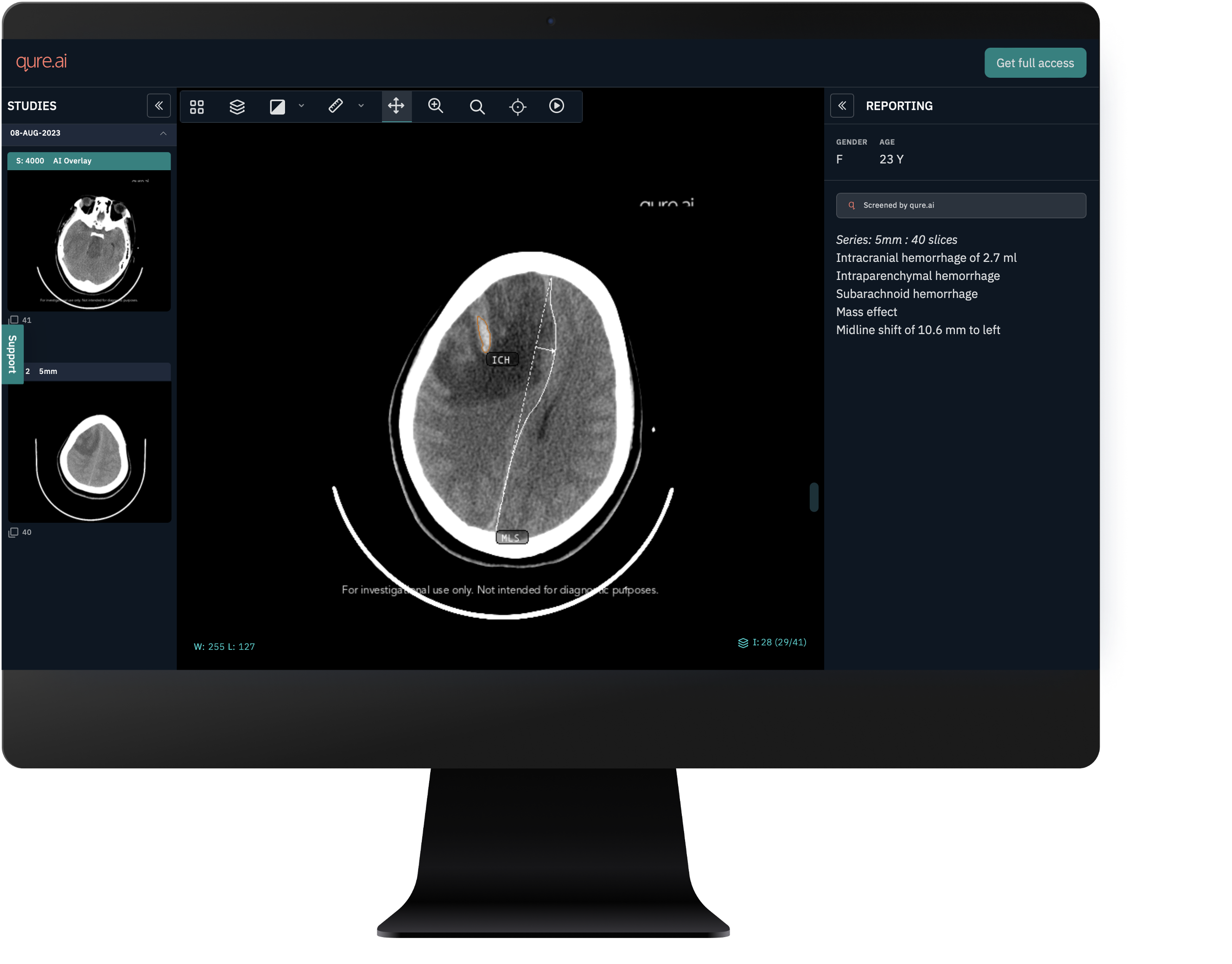Select the stack layers tool

click(237, 107)
